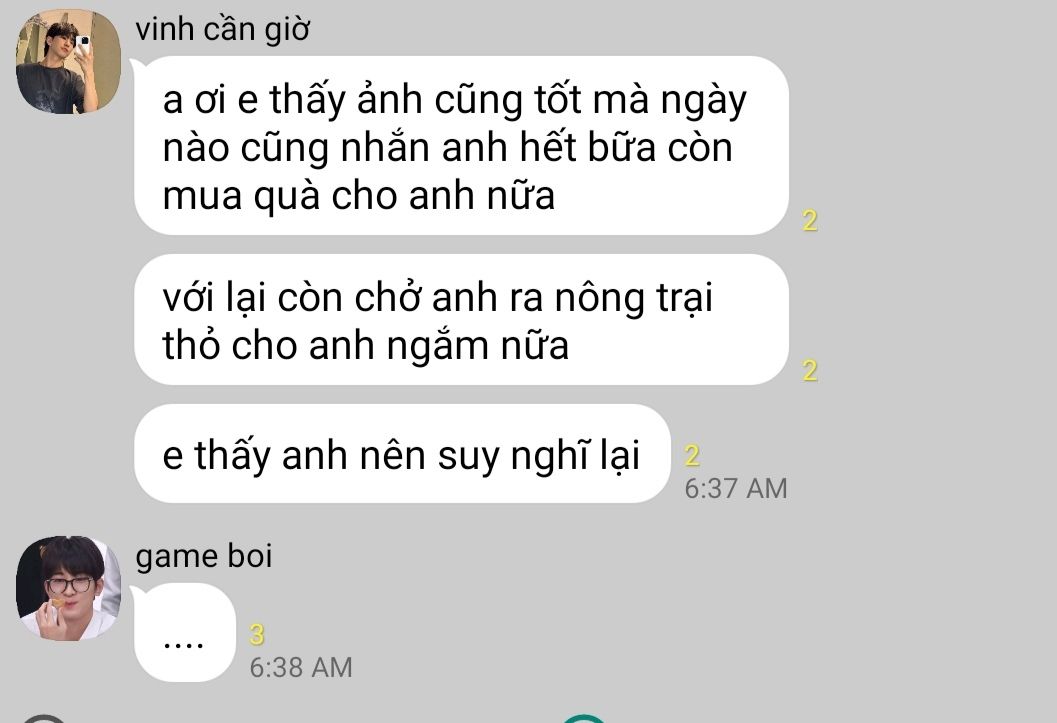
Task: Tap the glasses in game boi's avatar
Action: (69, 585)
